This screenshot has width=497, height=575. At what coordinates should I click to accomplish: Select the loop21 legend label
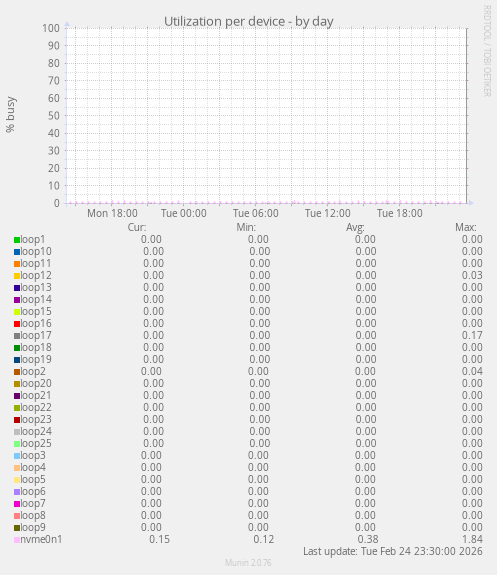click(x=36, y=395)
